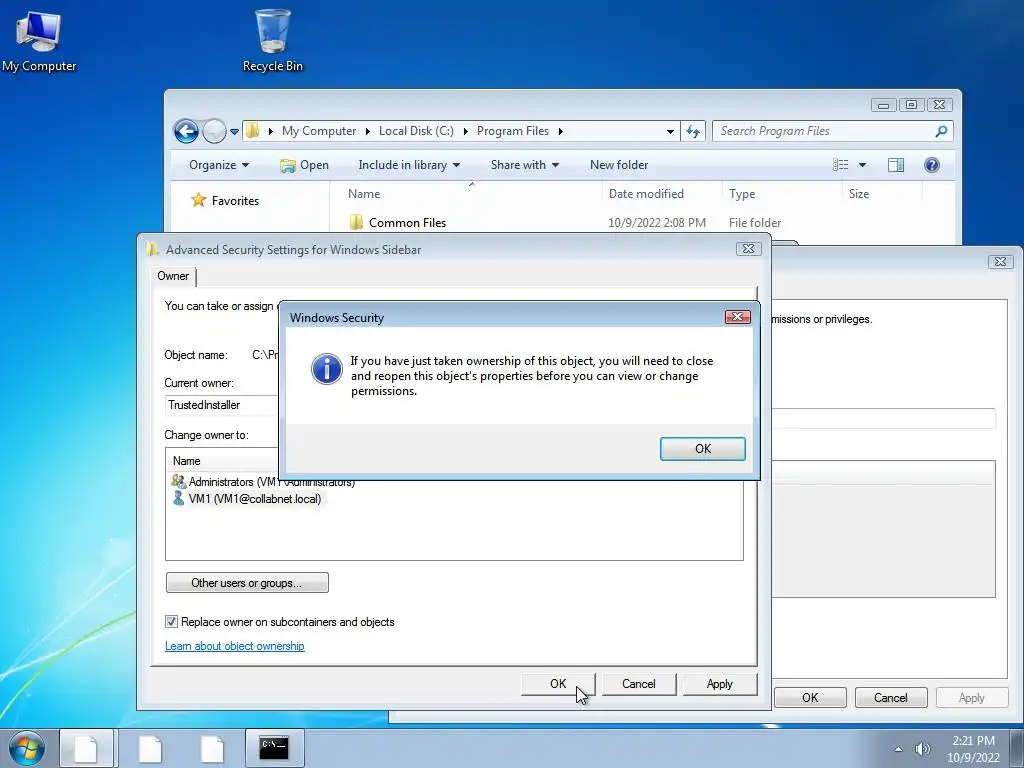Screen dimensions: 1024x768
Task: Click Other users or groups button
Action: pyautogui.click(x=247, y=583)
